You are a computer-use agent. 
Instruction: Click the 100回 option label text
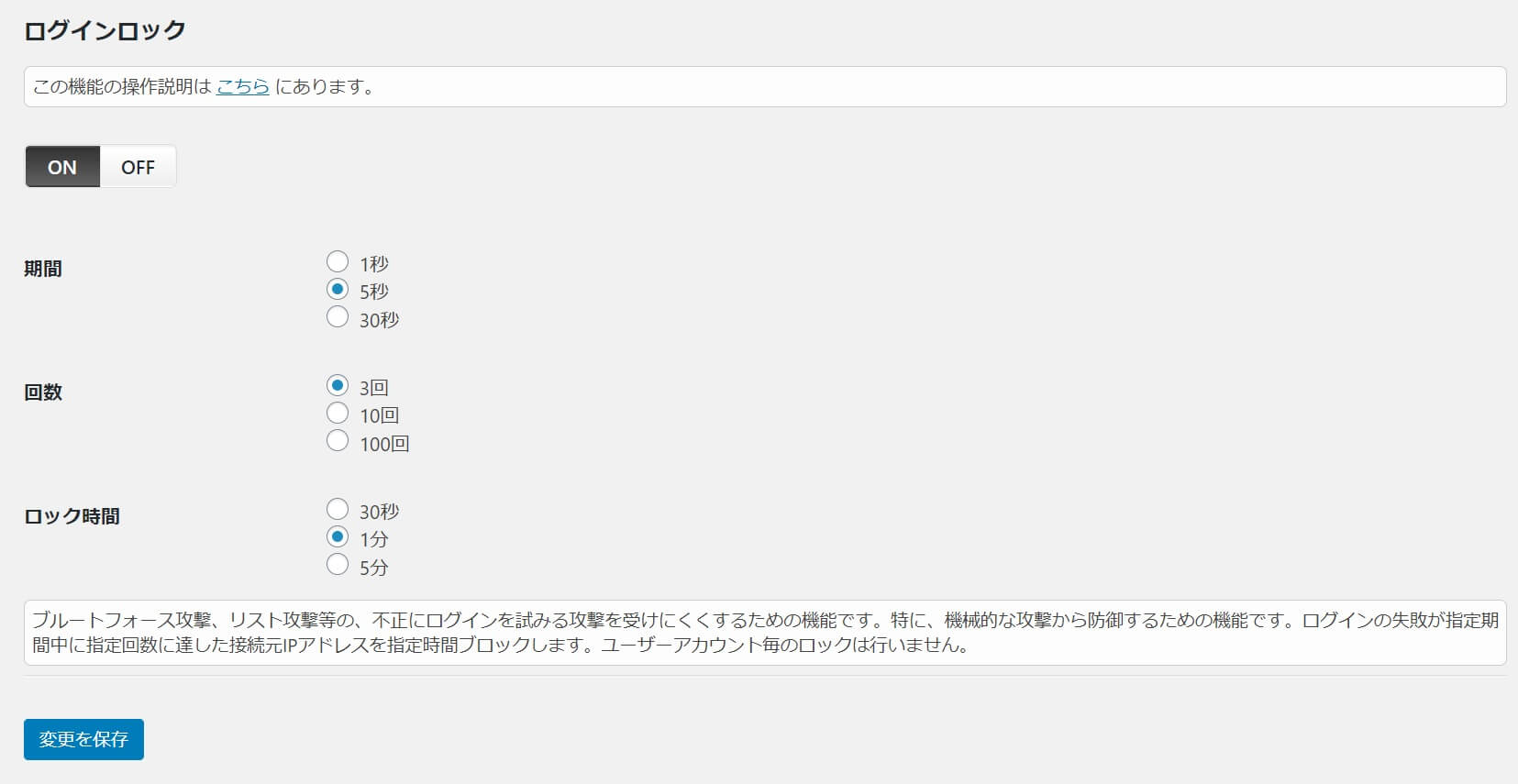pyautogui.click(x=384, y=444)
